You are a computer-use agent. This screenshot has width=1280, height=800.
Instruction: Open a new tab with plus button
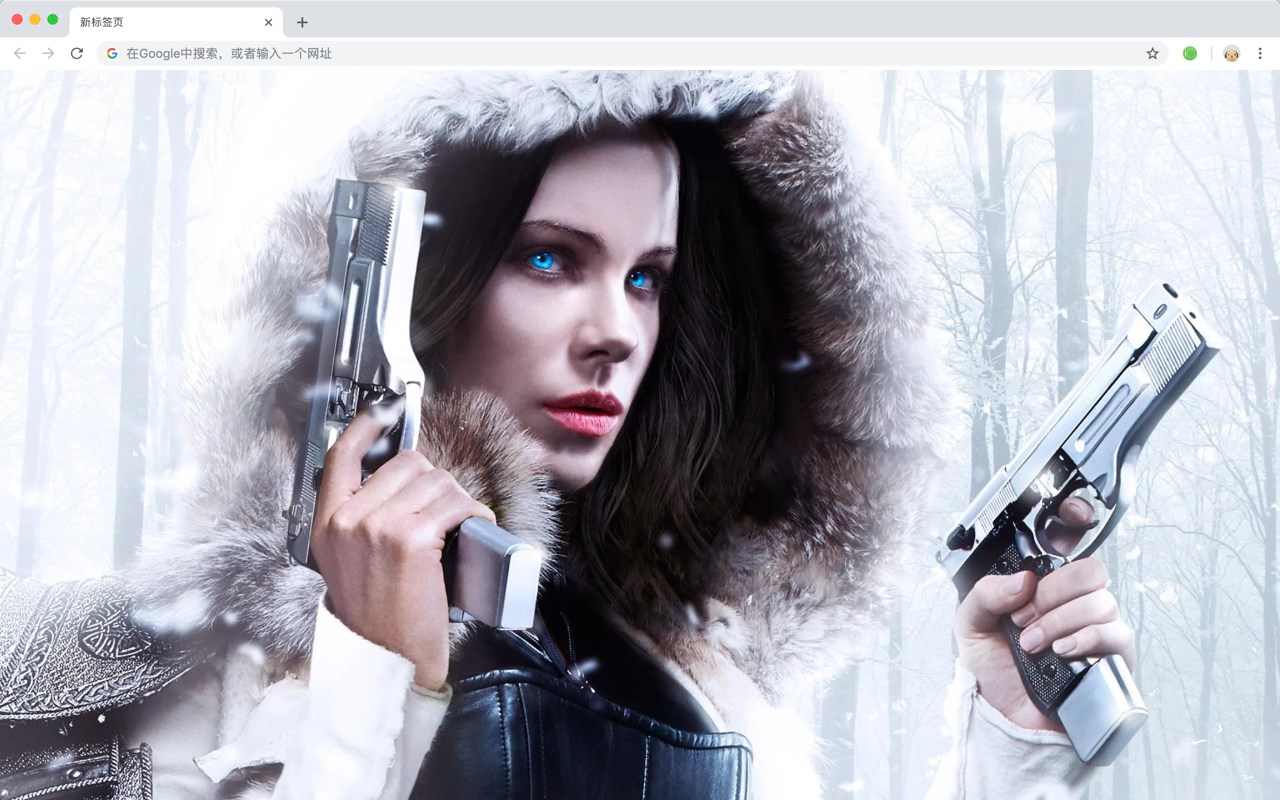point(302,22)
